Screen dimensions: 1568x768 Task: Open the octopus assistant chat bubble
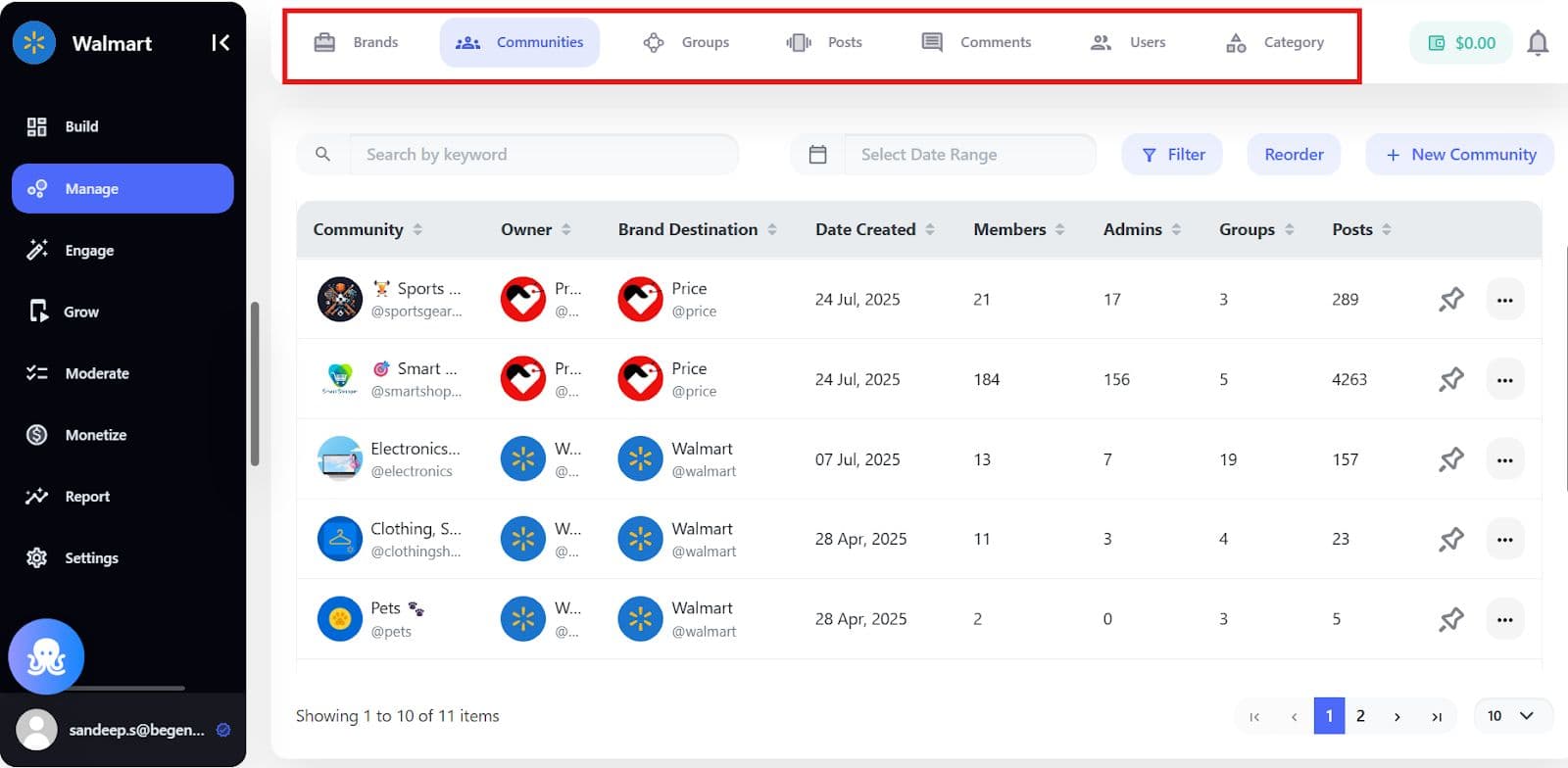[46, 657]
